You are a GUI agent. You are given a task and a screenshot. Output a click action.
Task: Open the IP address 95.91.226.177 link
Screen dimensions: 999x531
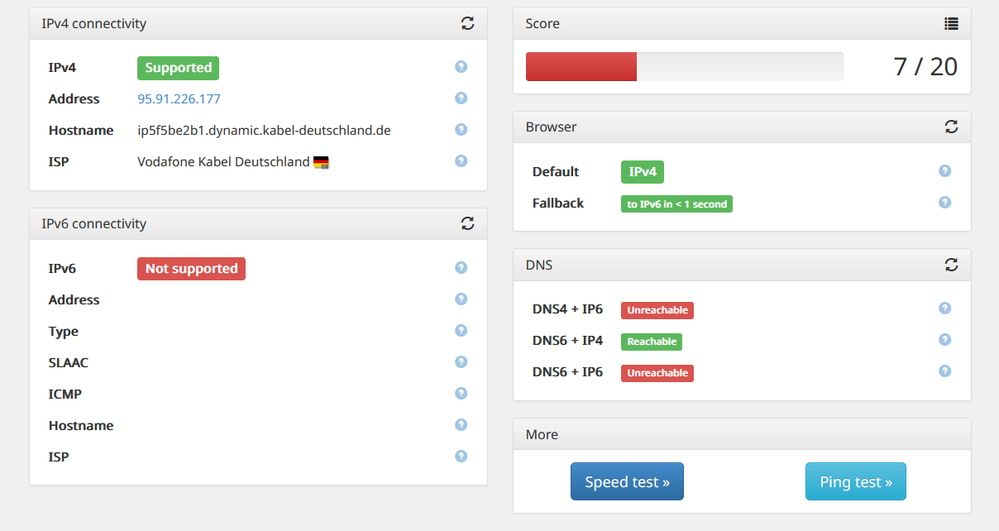(x=179, y=99)
